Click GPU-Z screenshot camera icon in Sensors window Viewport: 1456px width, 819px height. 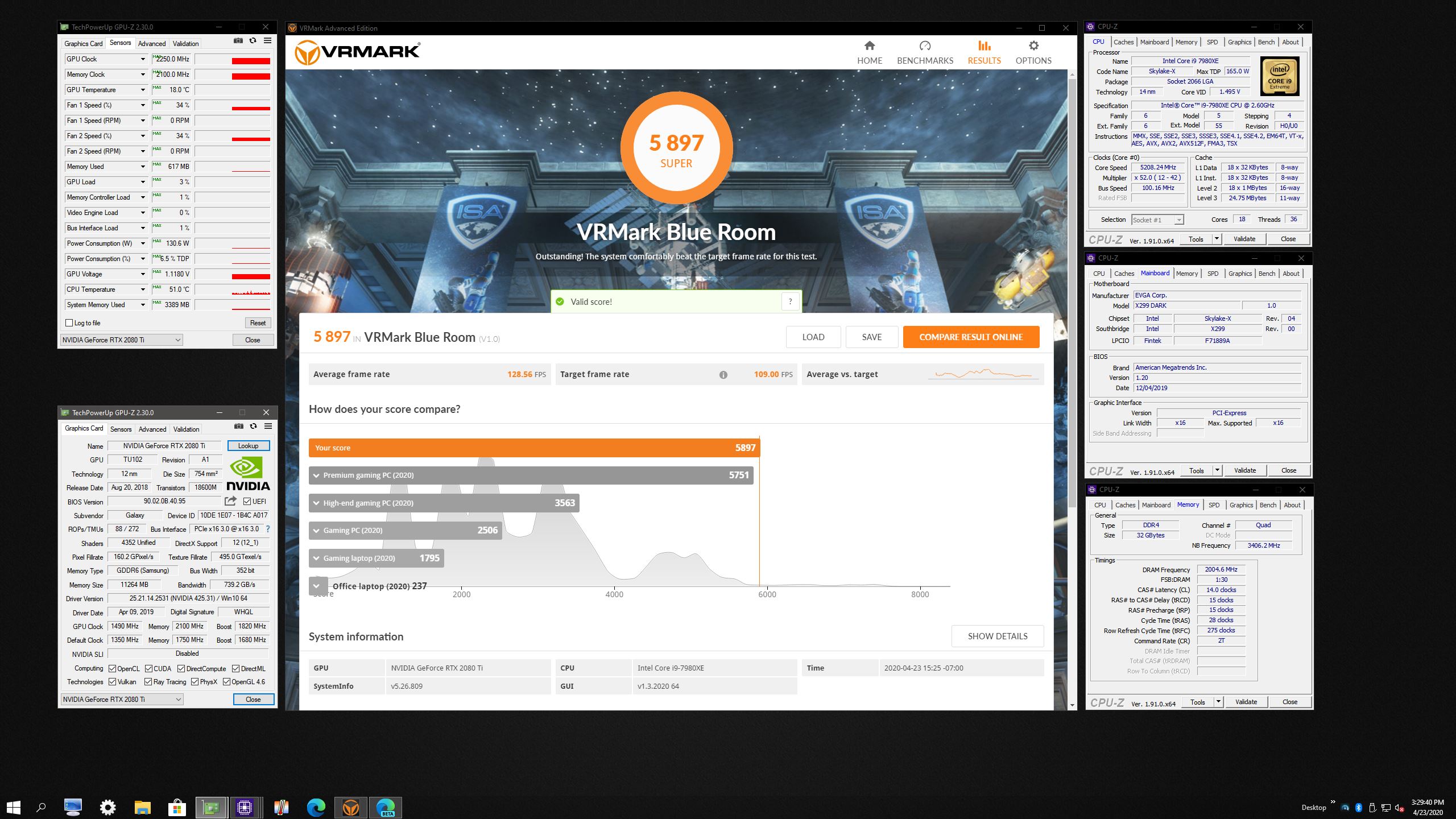238,41
